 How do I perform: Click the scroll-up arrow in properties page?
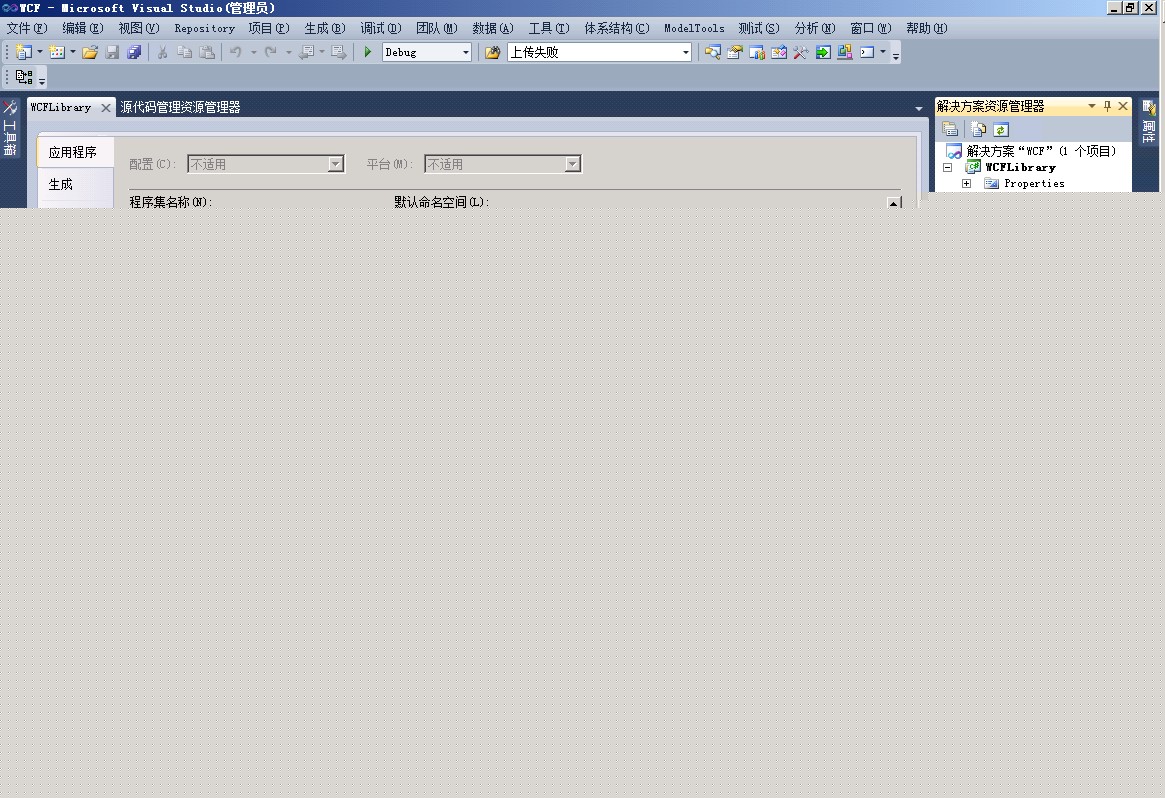coord(894,202)
